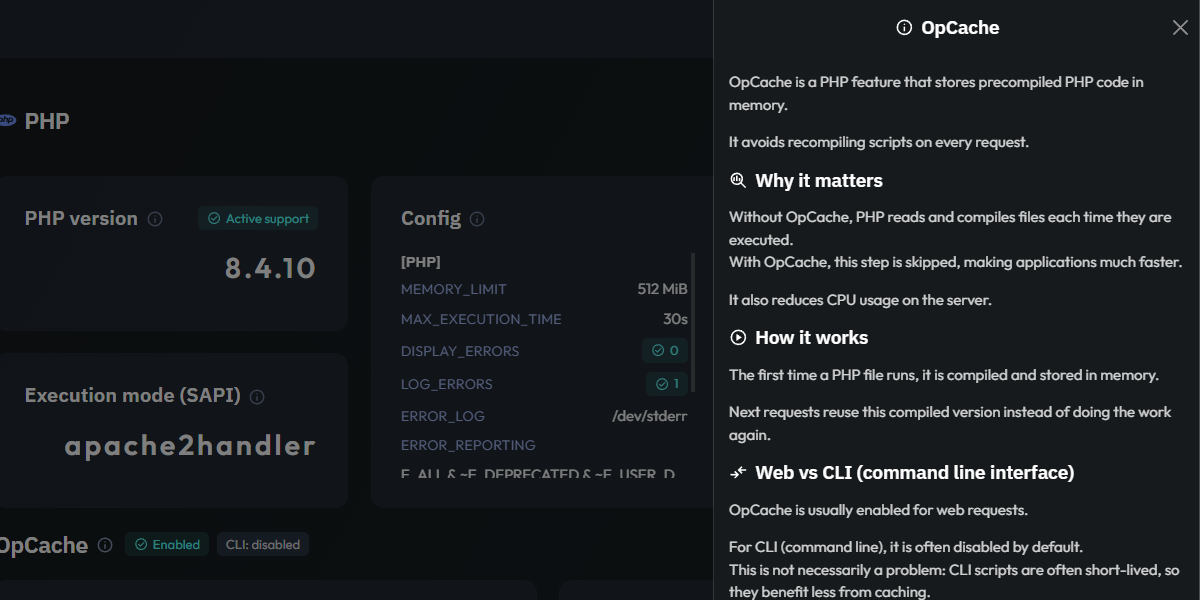Click the ERROR_LOG label
Viewport: 1200px width, 600px height.
pos(443,416)
